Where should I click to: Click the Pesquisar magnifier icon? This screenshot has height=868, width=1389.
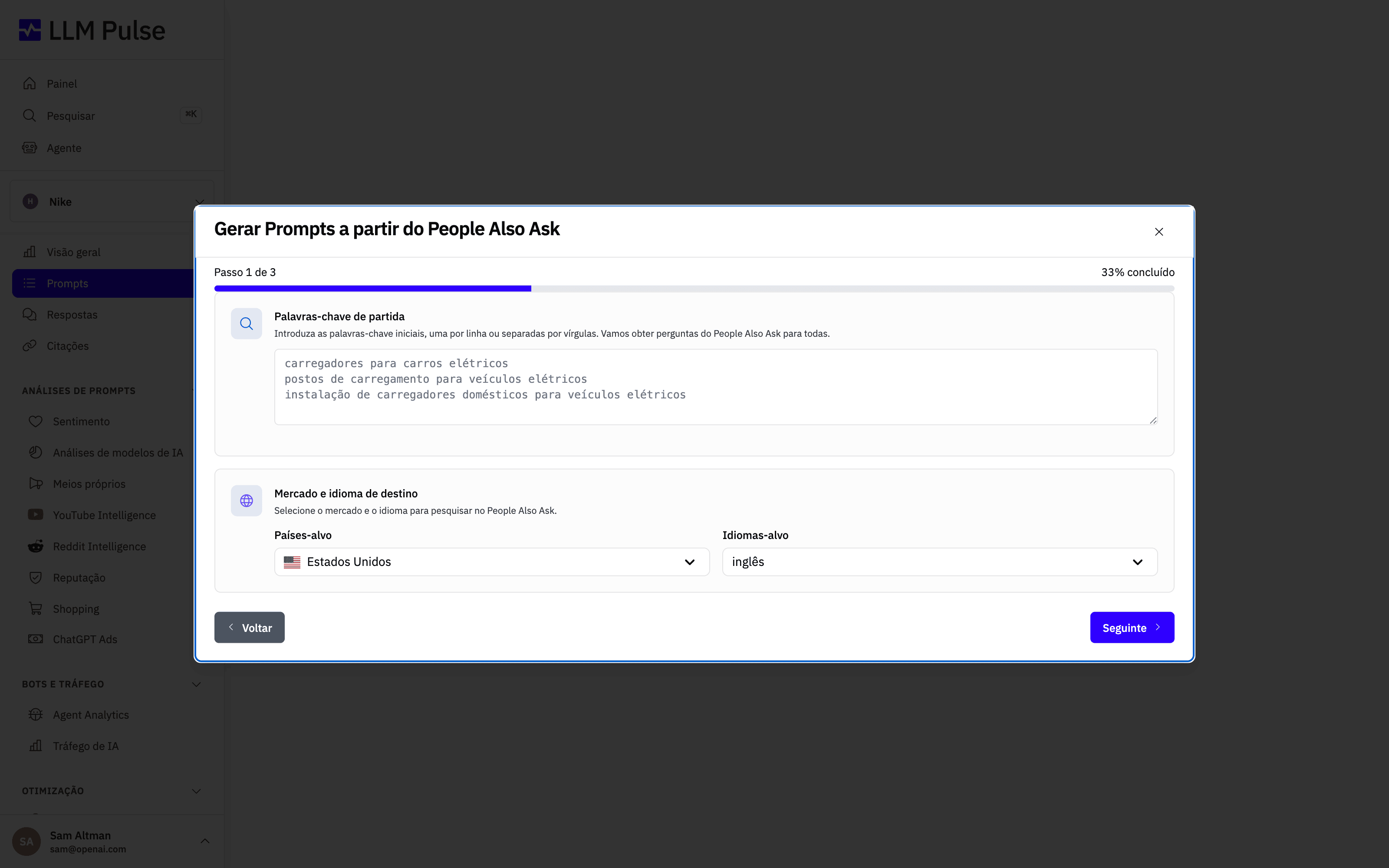tap(29, 115)
